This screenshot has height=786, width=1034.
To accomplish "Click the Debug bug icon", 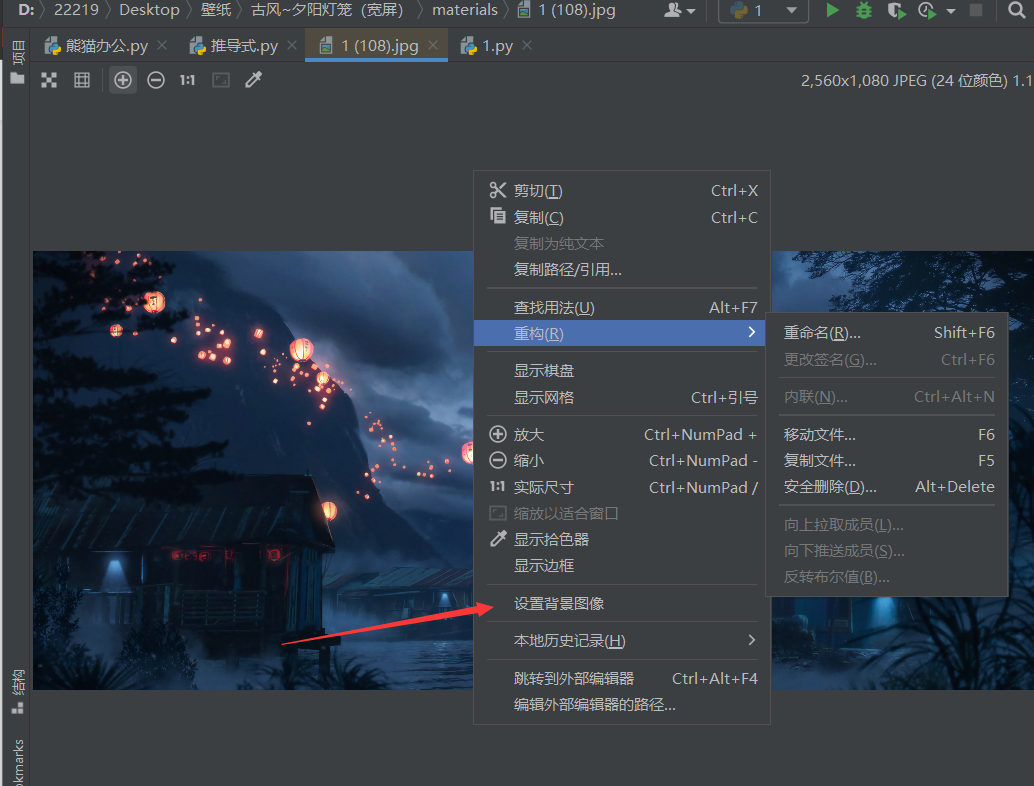I will tap(864, 10).
